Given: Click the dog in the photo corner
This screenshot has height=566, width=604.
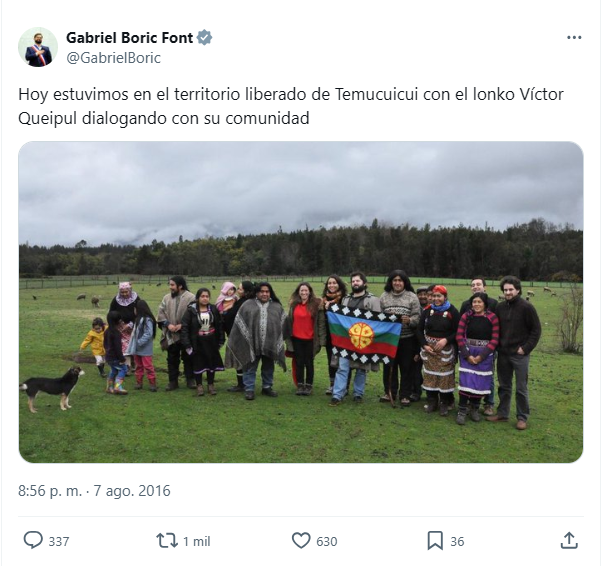Looking at the screenshot, I should coord(52,388).
